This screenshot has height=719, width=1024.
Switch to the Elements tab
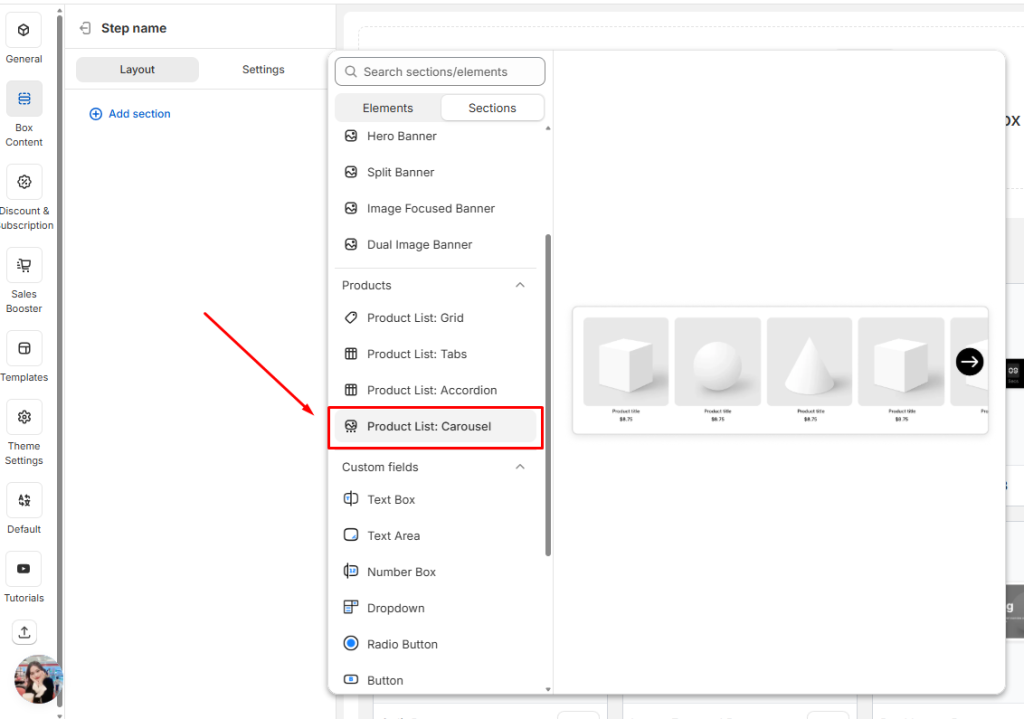(388, 108)
